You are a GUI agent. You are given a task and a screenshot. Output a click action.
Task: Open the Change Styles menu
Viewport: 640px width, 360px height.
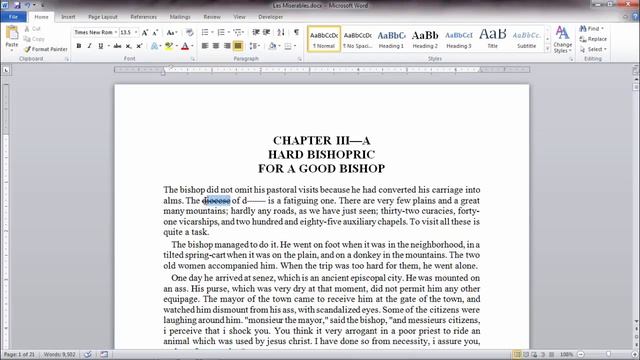click(x=562, y=39)
